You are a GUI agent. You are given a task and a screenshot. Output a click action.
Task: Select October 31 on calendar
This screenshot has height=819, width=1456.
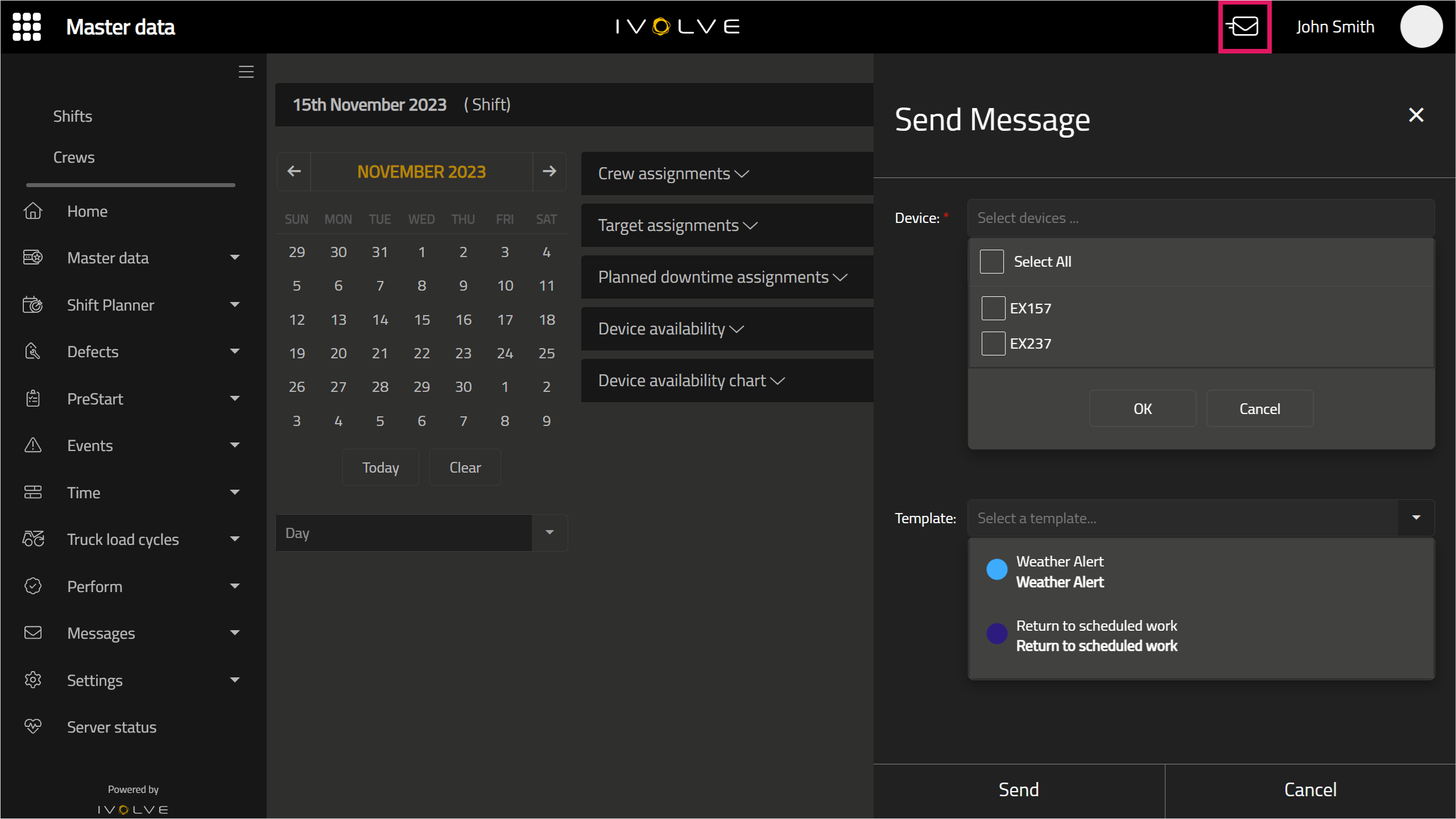click(380, 252)
